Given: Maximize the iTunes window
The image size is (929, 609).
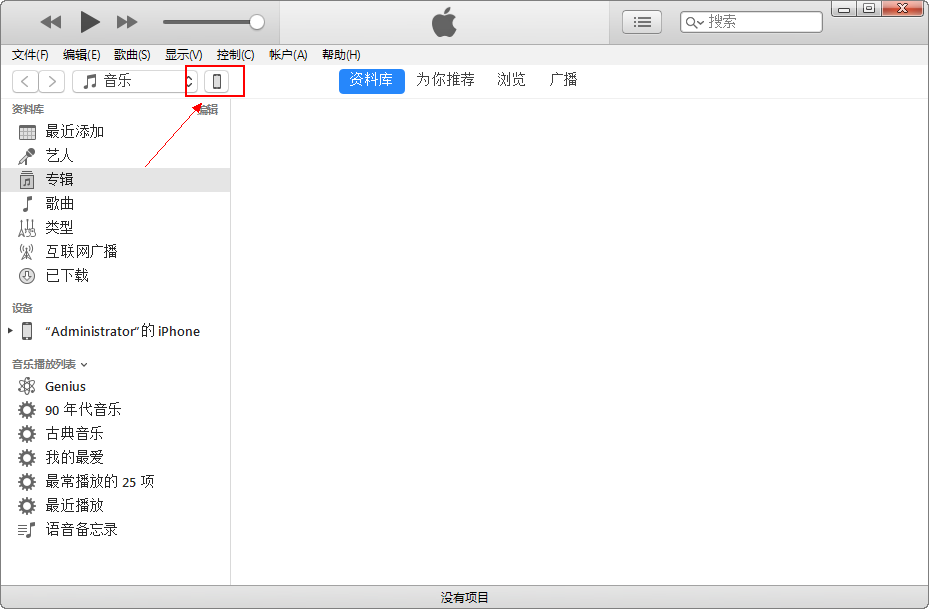Looking at the screenshot, I should point(869,8).
